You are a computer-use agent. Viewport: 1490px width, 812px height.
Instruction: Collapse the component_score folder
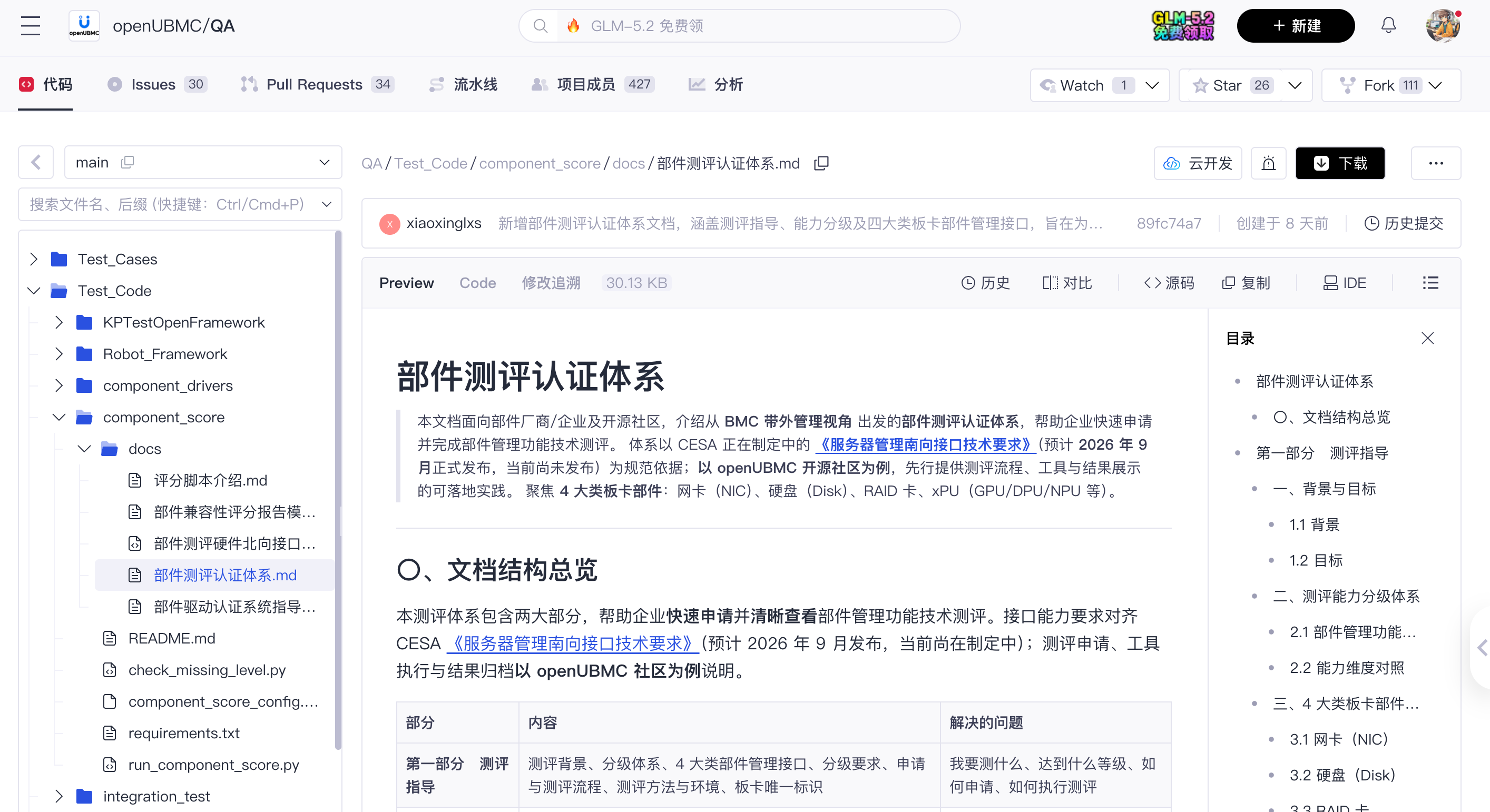(x=58, y=417)
